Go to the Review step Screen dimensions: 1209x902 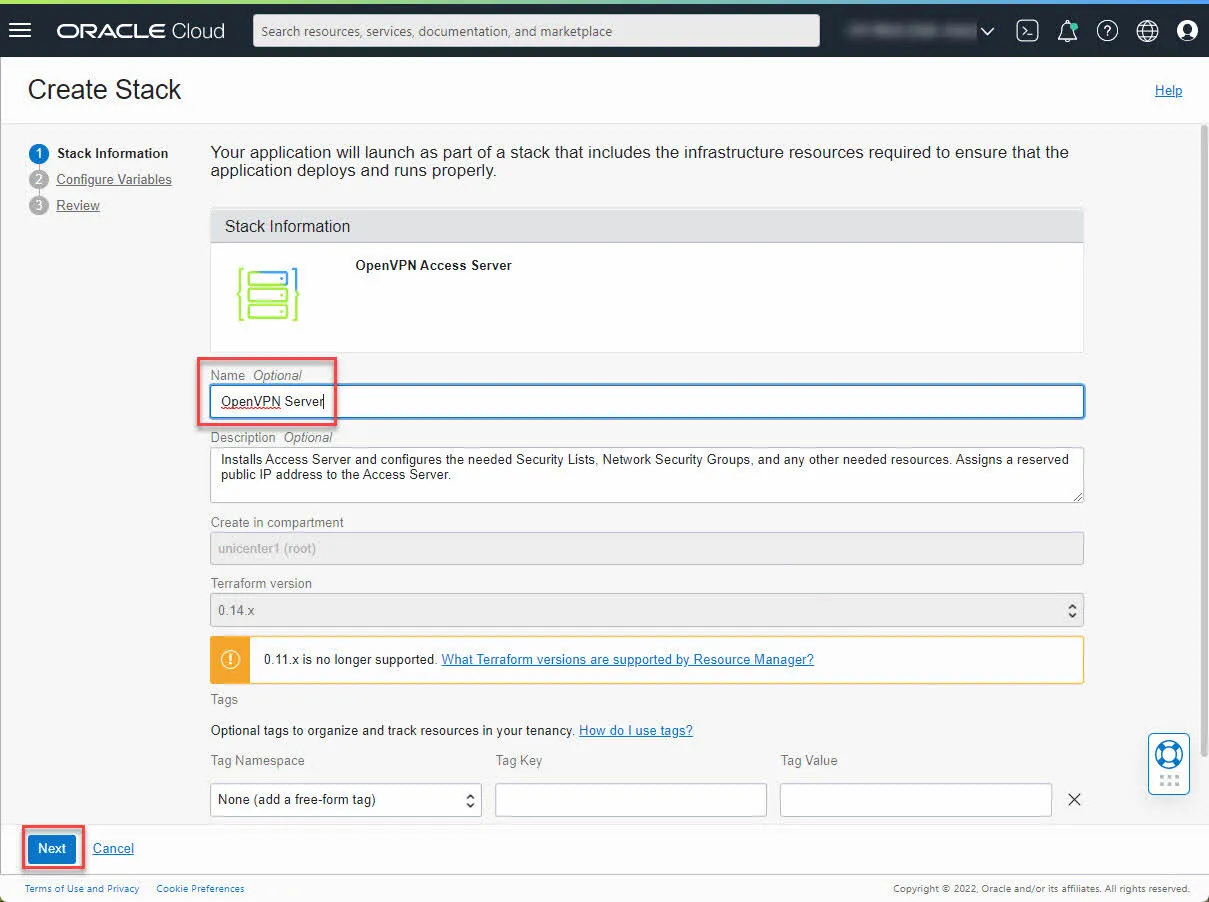click(78, 205)
